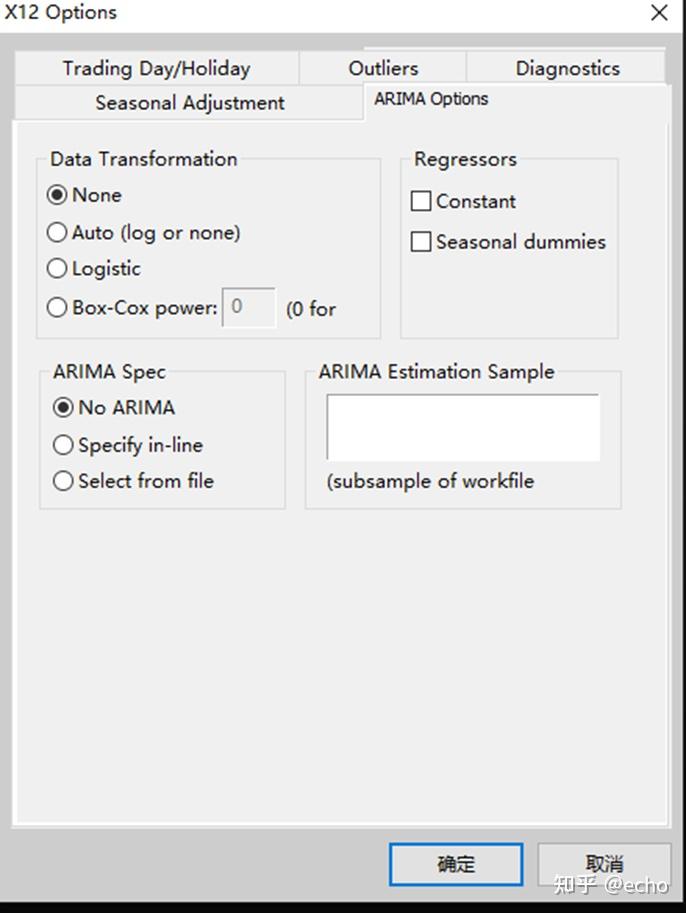Select the ARIMA Options tab
686x913 pixels.
click(x=431, y=99)
